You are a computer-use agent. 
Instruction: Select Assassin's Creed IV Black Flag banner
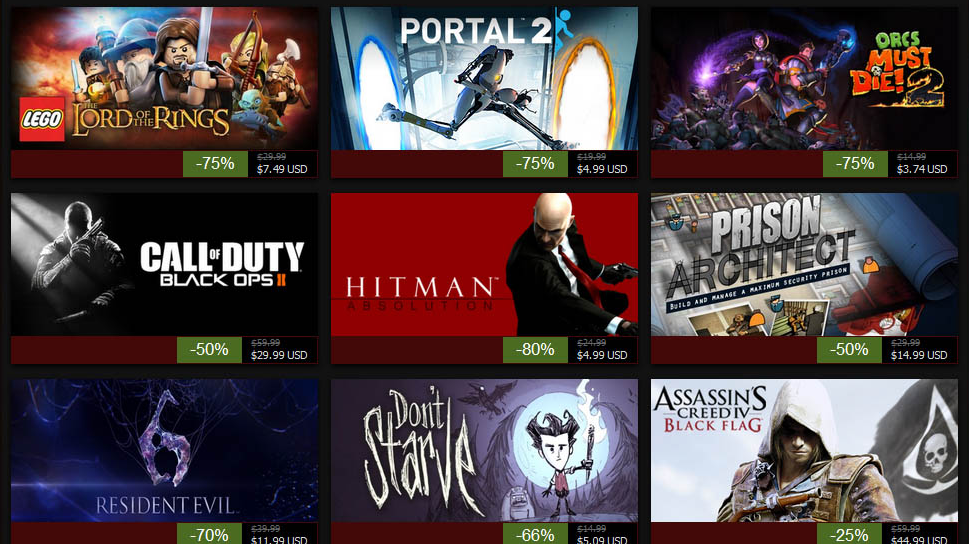pos(804,451)
